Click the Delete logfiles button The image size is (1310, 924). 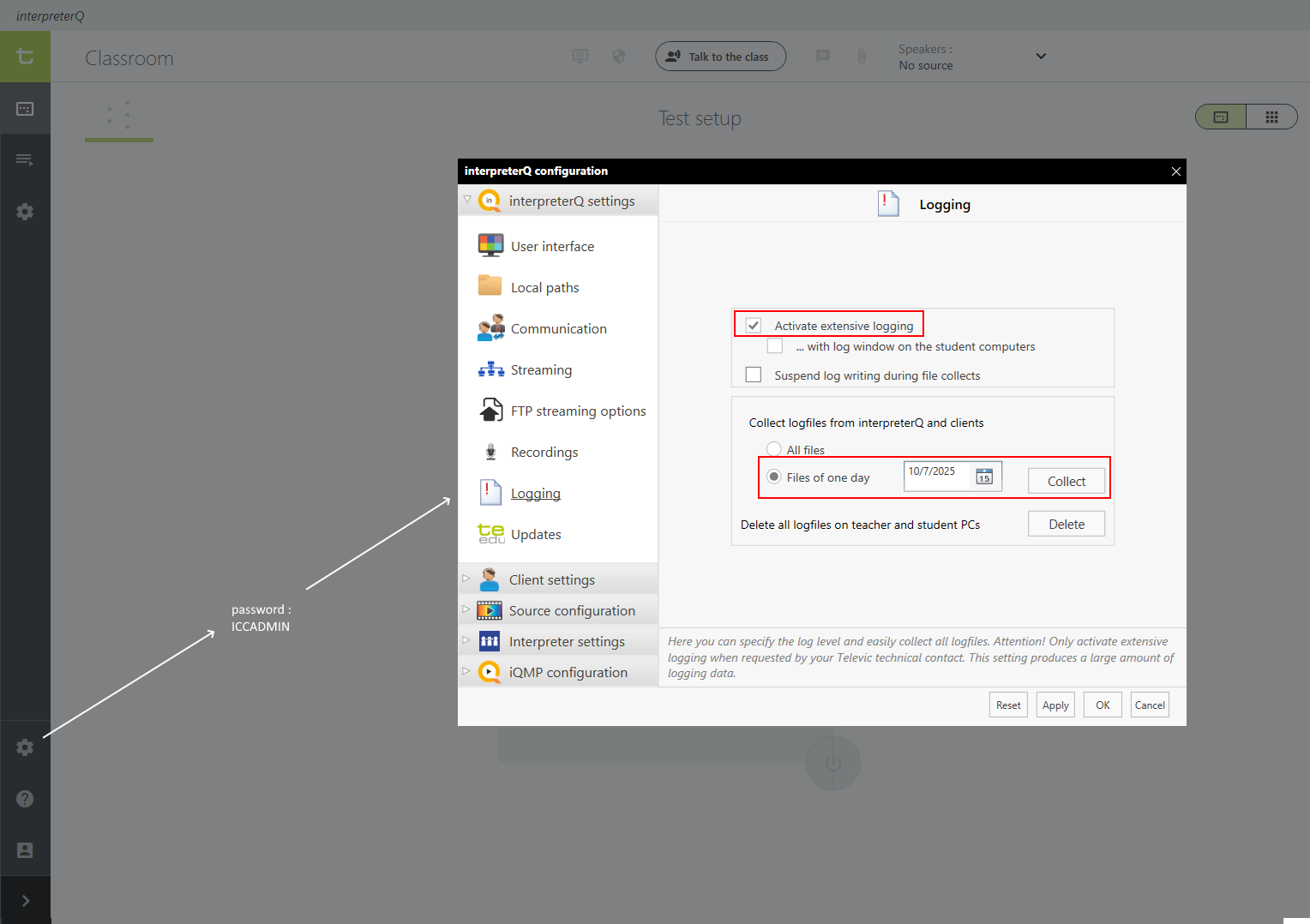pos(1067,524)
